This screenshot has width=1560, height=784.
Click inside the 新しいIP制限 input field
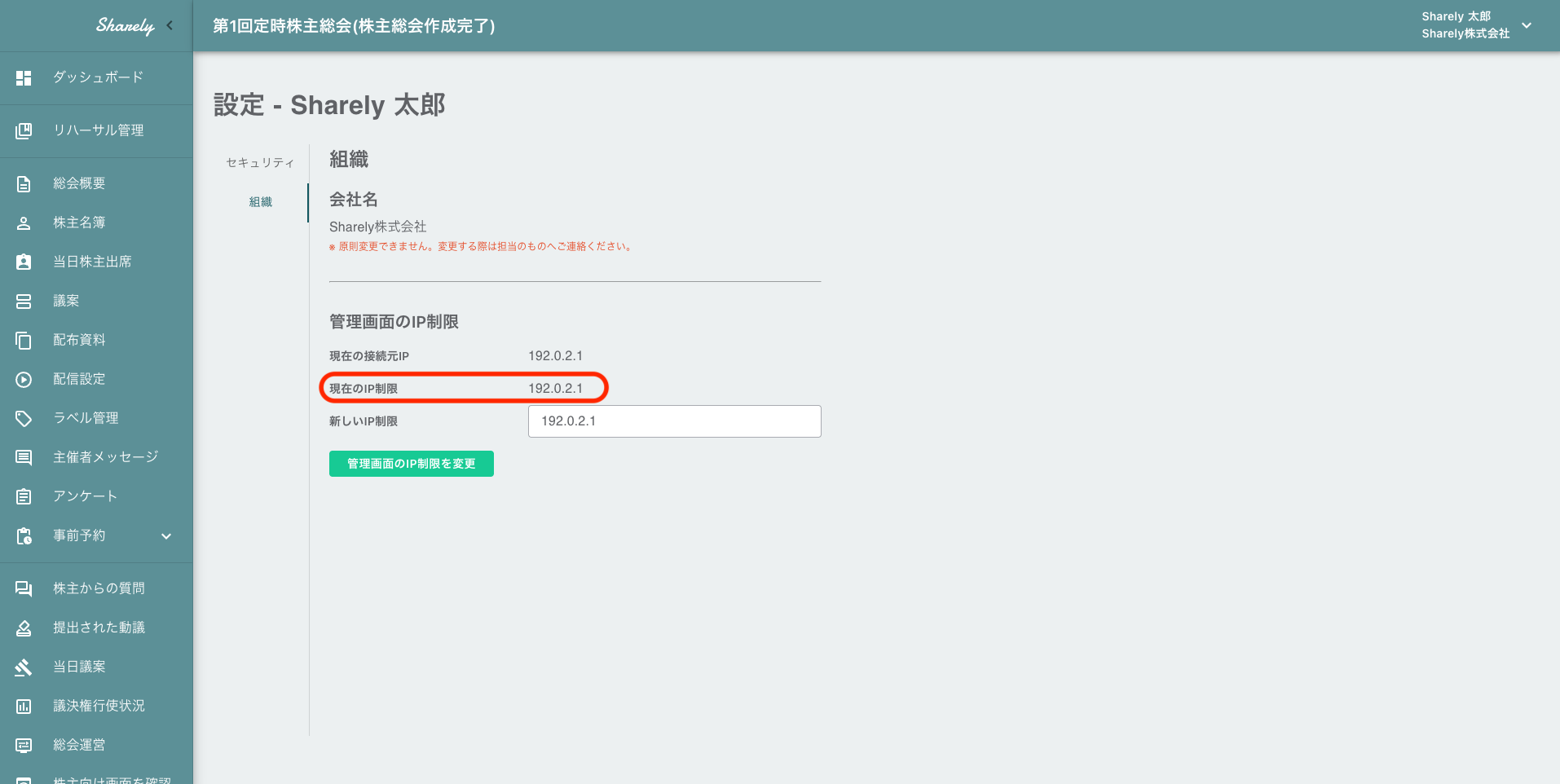[674, 421]
